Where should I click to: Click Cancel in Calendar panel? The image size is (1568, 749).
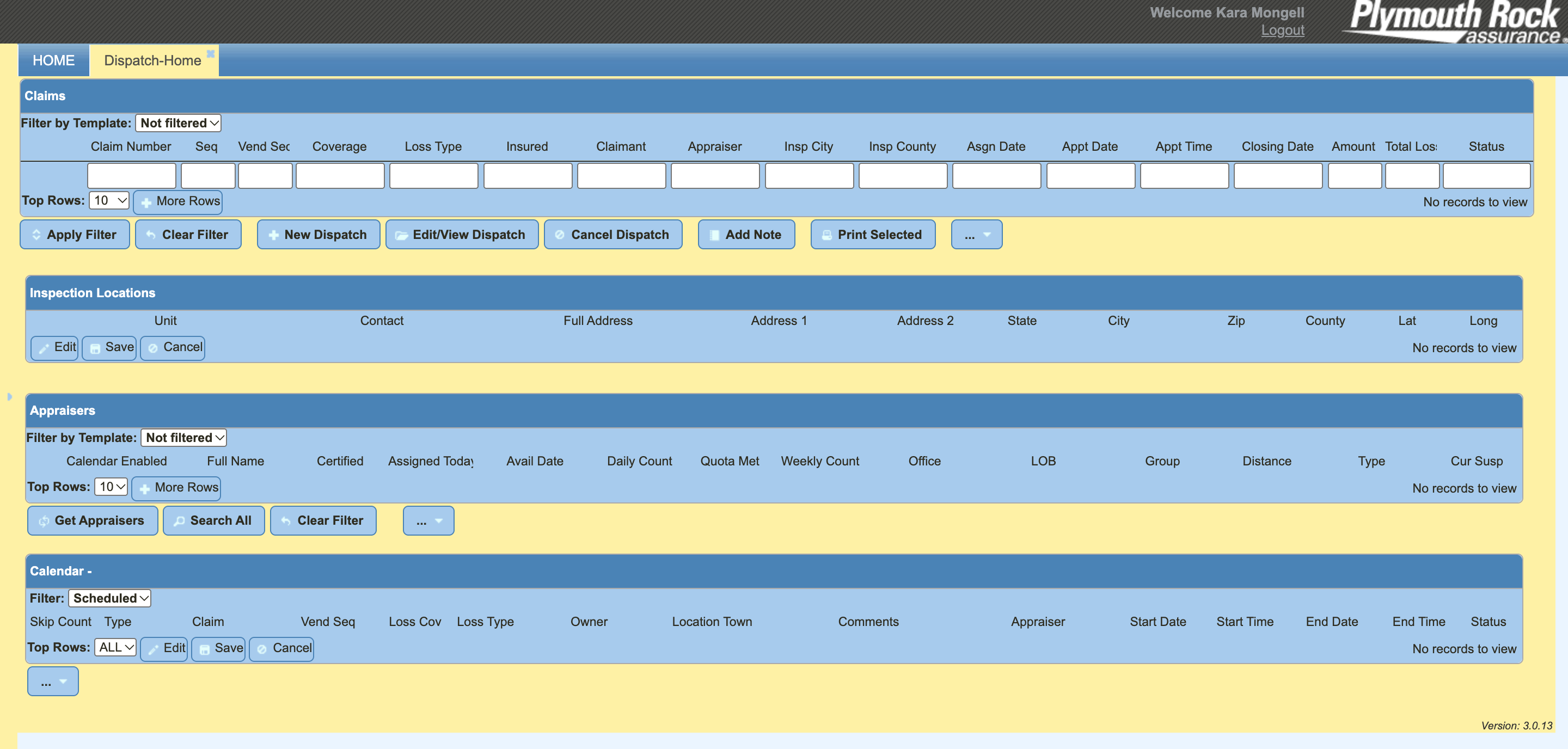click(x=281, y=649)
